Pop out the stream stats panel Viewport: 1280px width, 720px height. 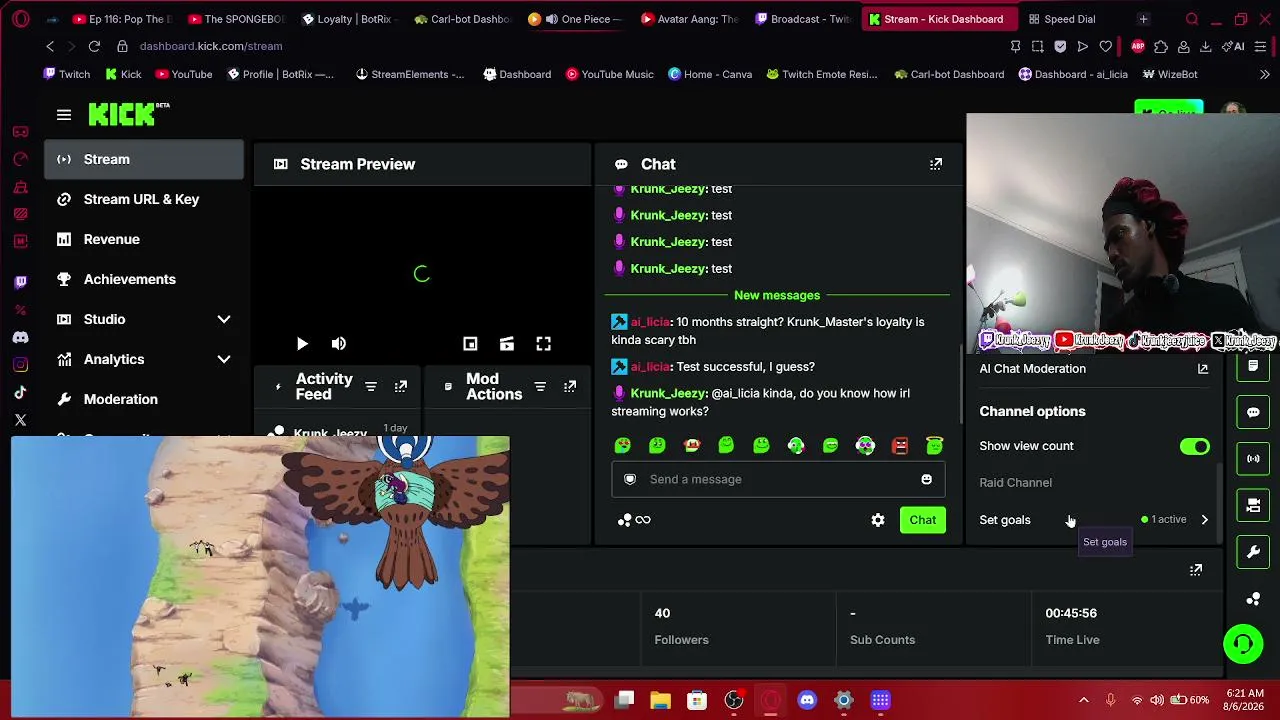coord(1196,570)
